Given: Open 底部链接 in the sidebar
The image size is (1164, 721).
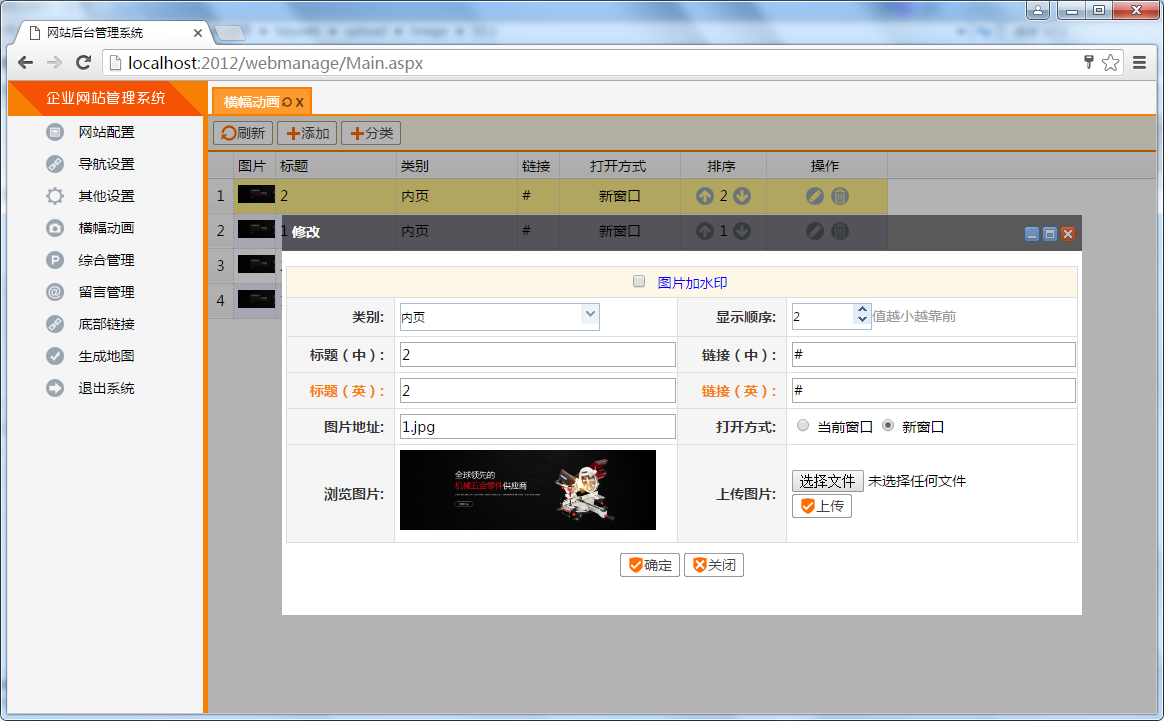Looking at the screenshot, I should pyautogui.click(x=106, y=324).
